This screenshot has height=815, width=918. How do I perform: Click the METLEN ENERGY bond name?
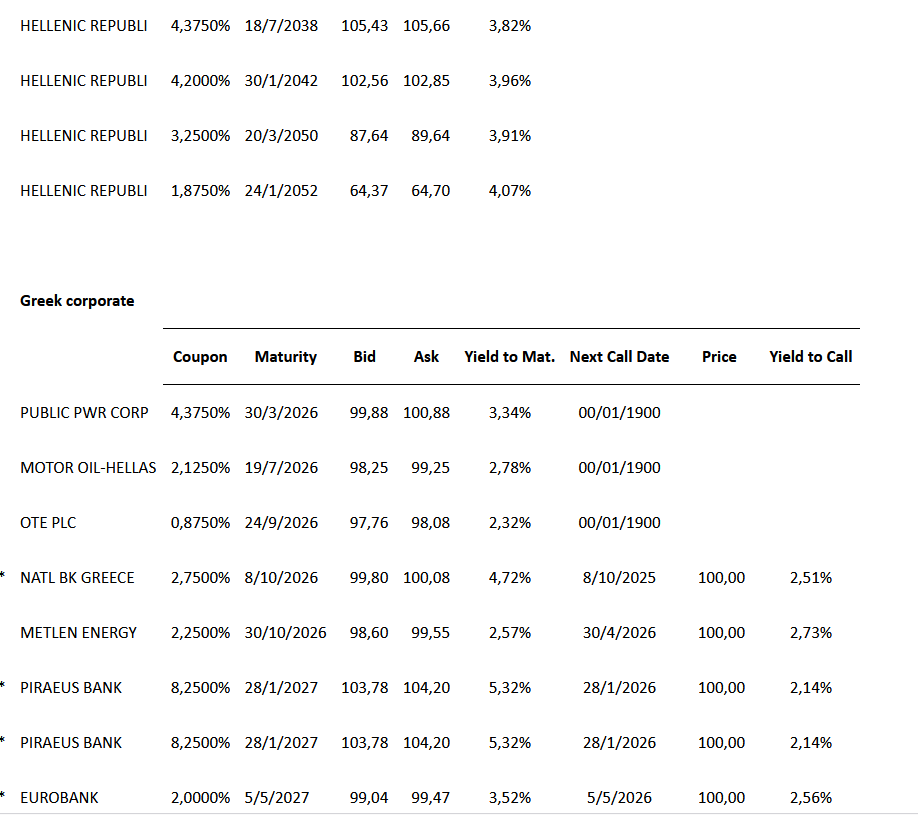(78, 633)
